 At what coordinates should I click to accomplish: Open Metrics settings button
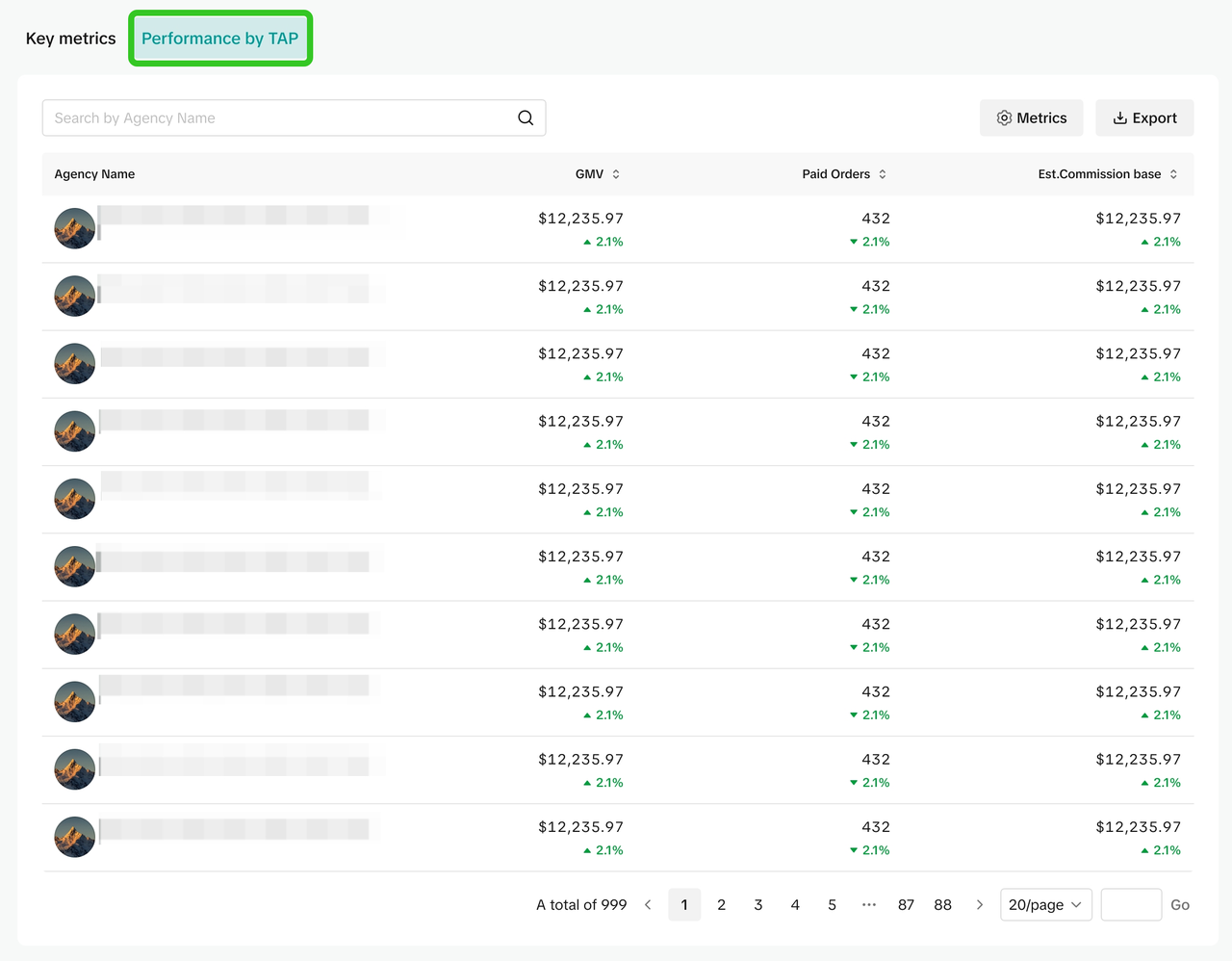pos(1031,117)
